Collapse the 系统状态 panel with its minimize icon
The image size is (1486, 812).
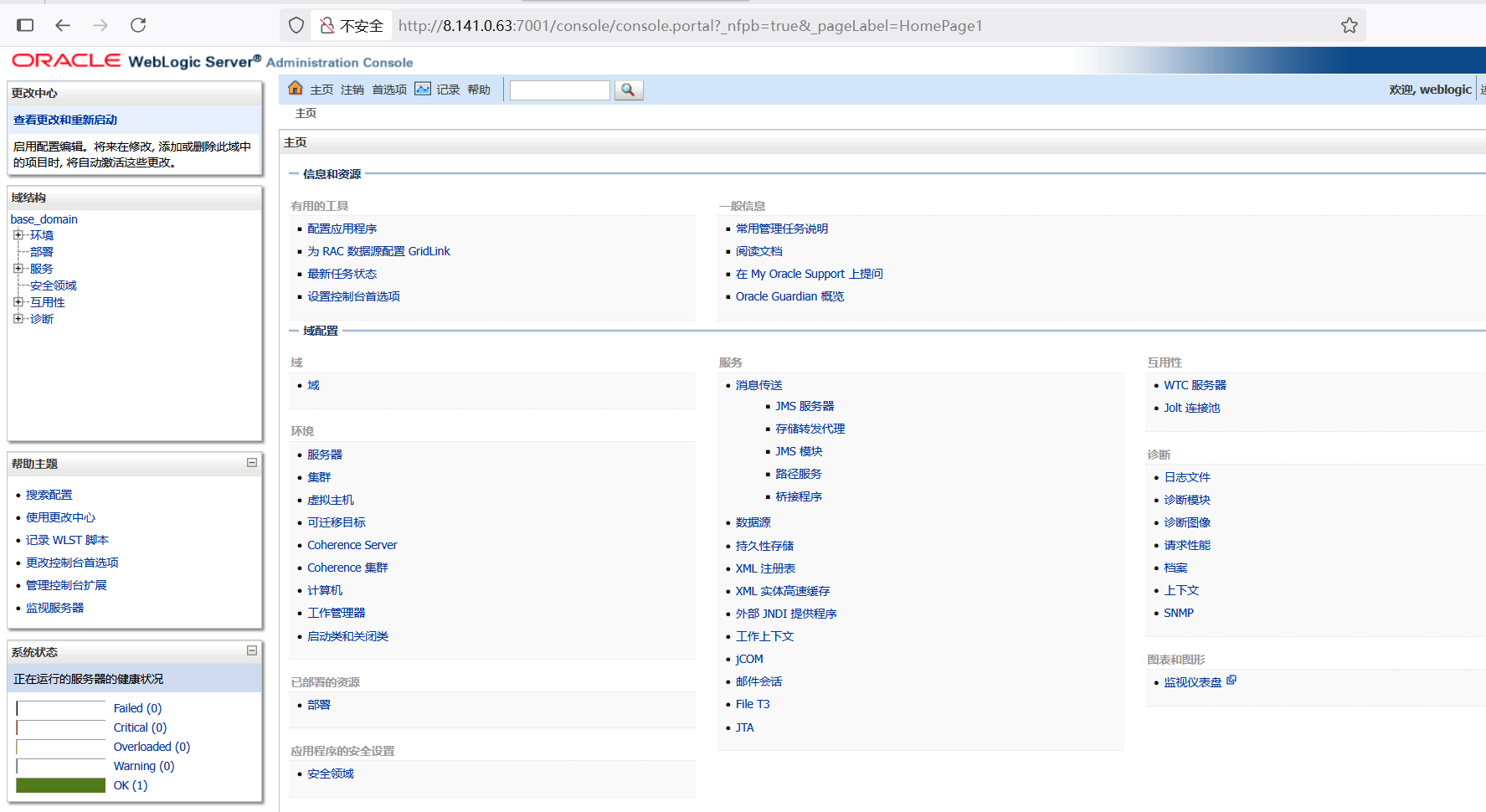pyautogui.click(x=252, y=650)
